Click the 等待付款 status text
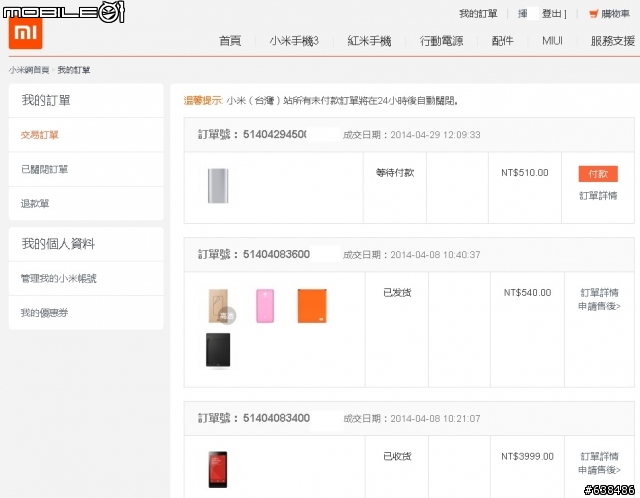The width and height of the screenshot is (640, 498). coord(395,173)
